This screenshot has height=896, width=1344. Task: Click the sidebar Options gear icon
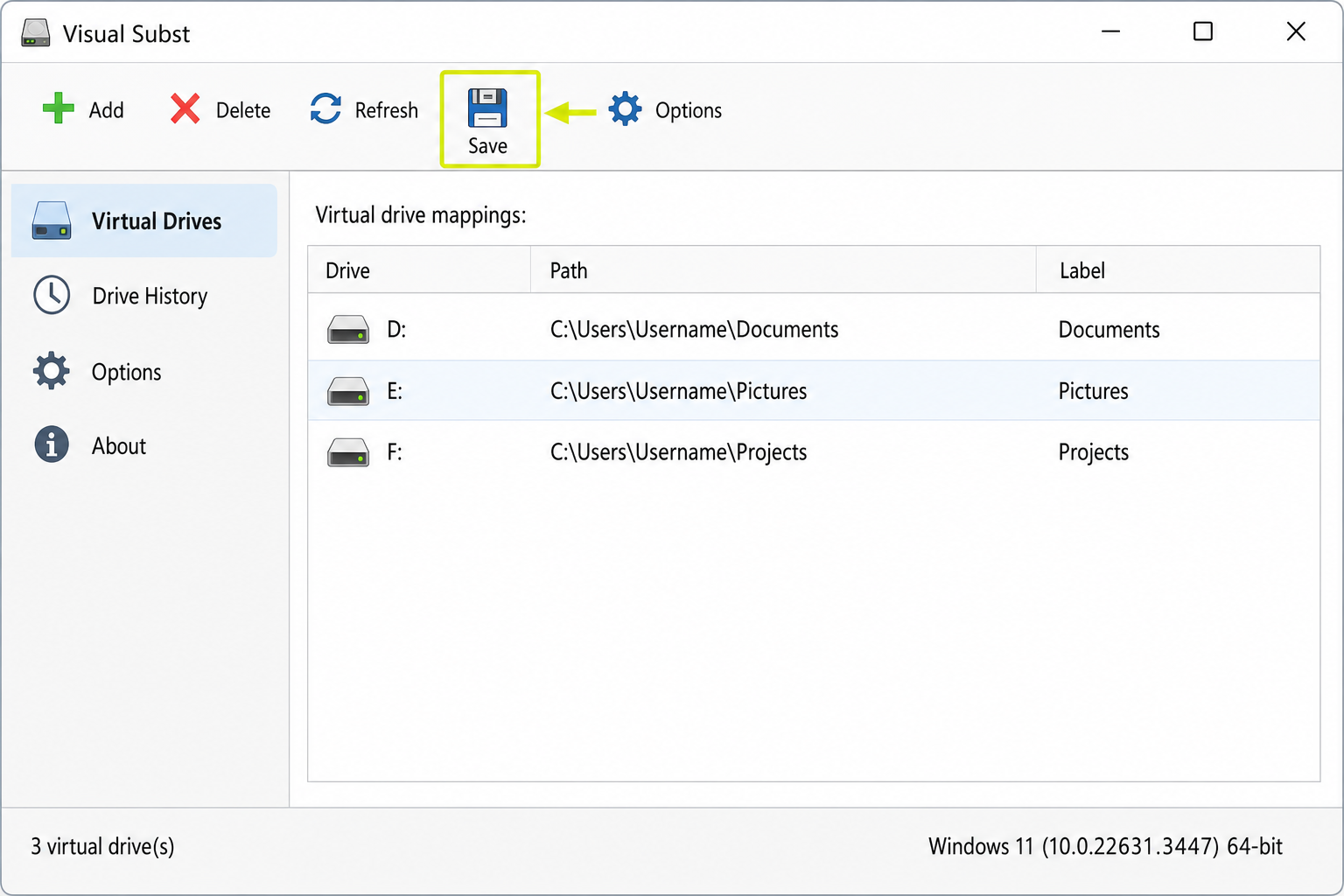coord(52,371)
